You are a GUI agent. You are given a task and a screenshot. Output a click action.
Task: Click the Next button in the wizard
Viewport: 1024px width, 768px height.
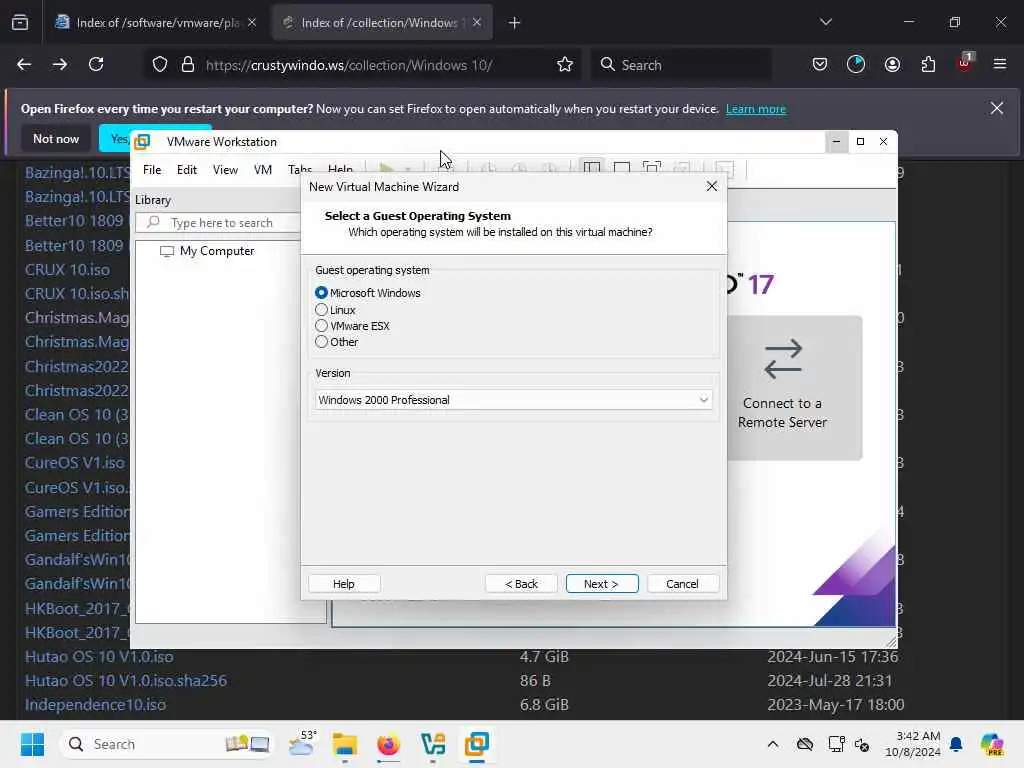(x=601, y=584)
